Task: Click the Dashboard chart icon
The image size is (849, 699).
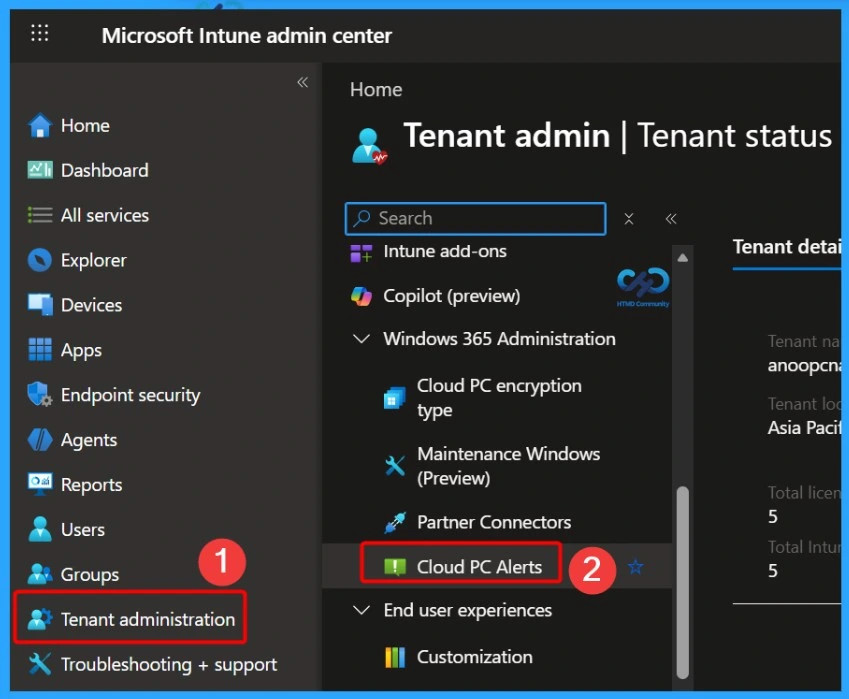Action: coord(40,170)
